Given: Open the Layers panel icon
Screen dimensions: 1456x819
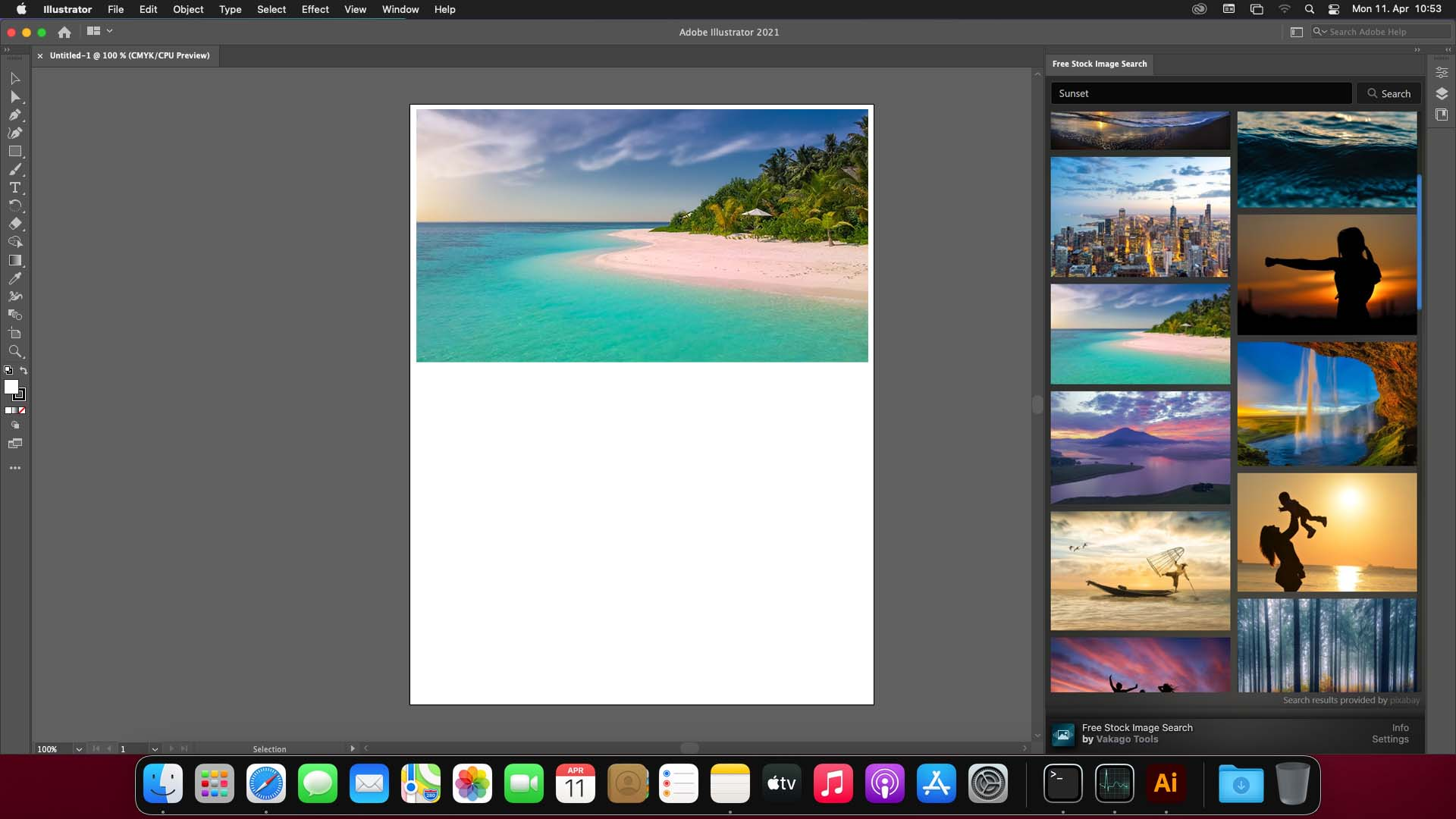Looking at the screenshot, I should pyautogui.click(x=1442, y=93).
